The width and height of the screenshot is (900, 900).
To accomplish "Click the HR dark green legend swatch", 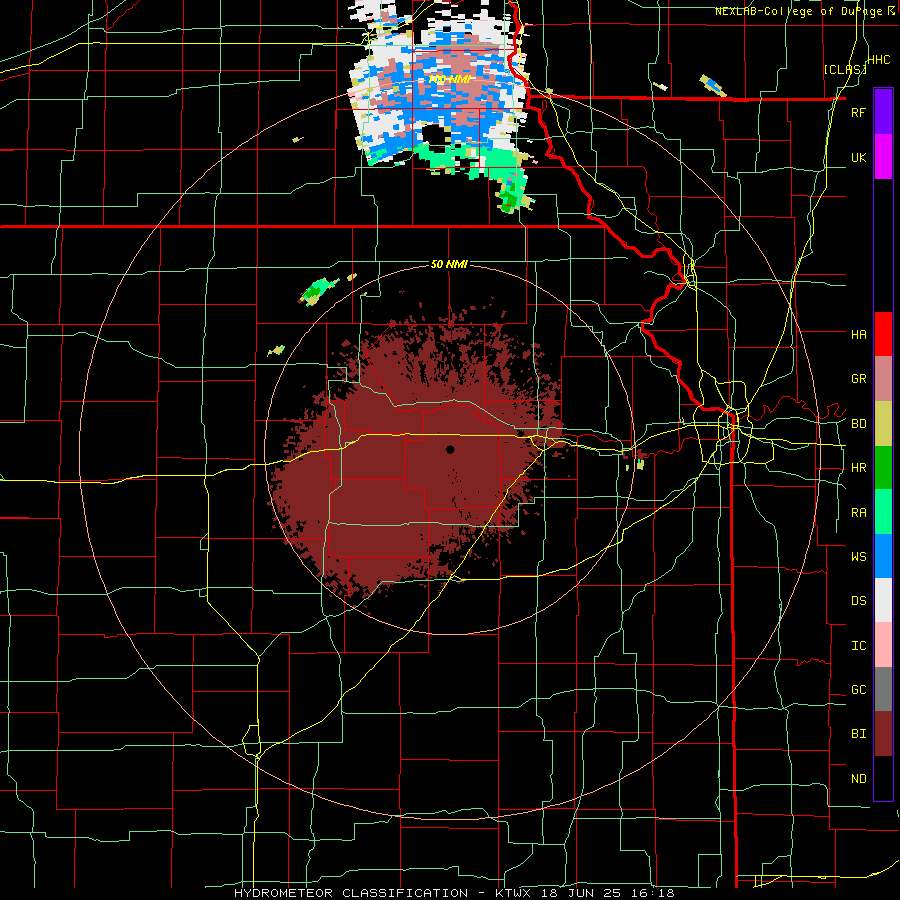I will point(883,468).
